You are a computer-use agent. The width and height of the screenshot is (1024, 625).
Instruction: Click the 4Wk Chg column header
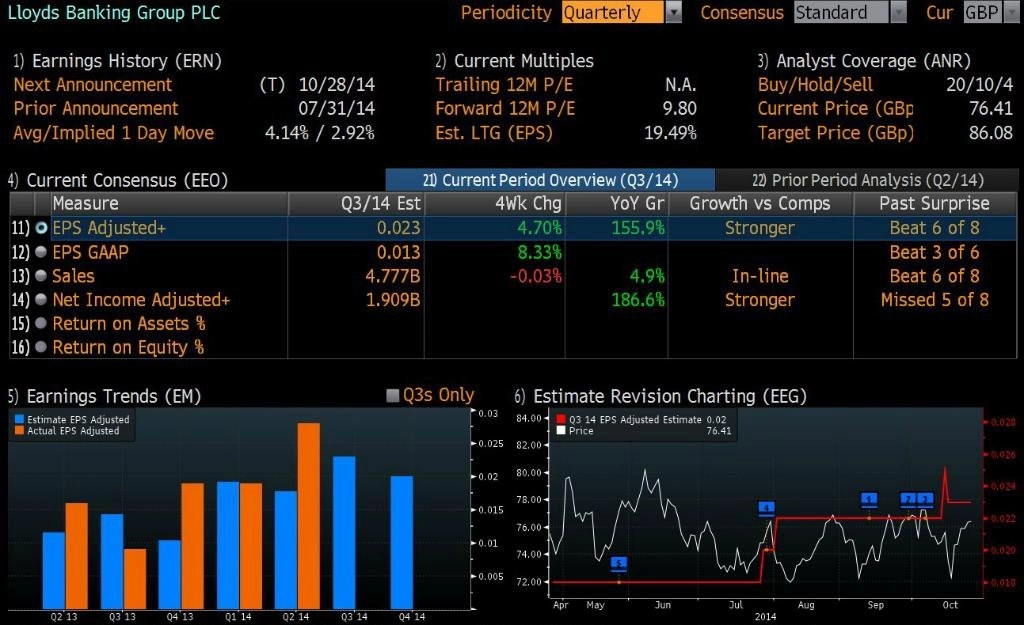(x=494, y=204)
